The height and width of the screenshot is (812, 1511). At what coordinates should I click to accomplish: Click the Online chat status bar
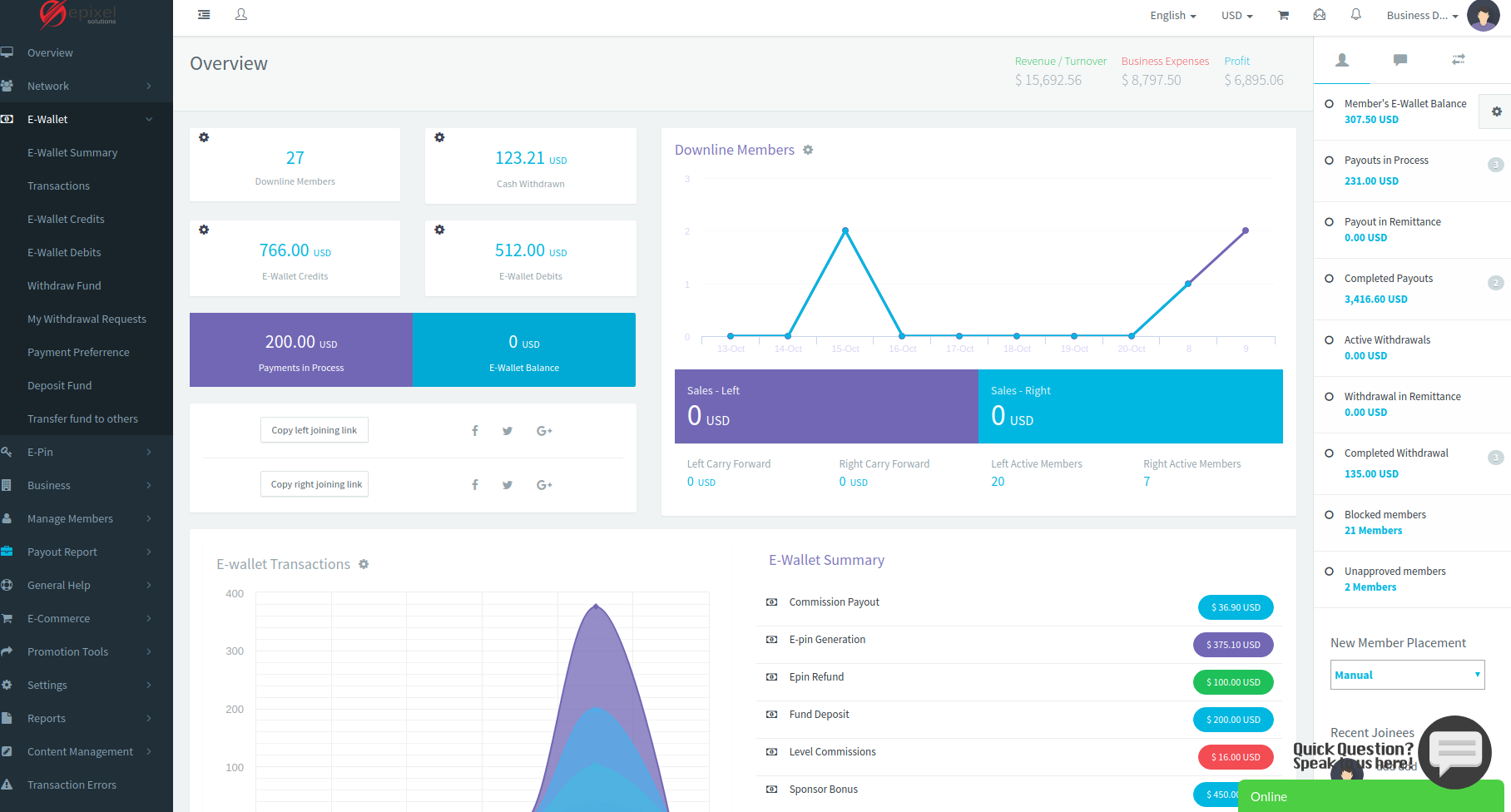coord(1370,796)
